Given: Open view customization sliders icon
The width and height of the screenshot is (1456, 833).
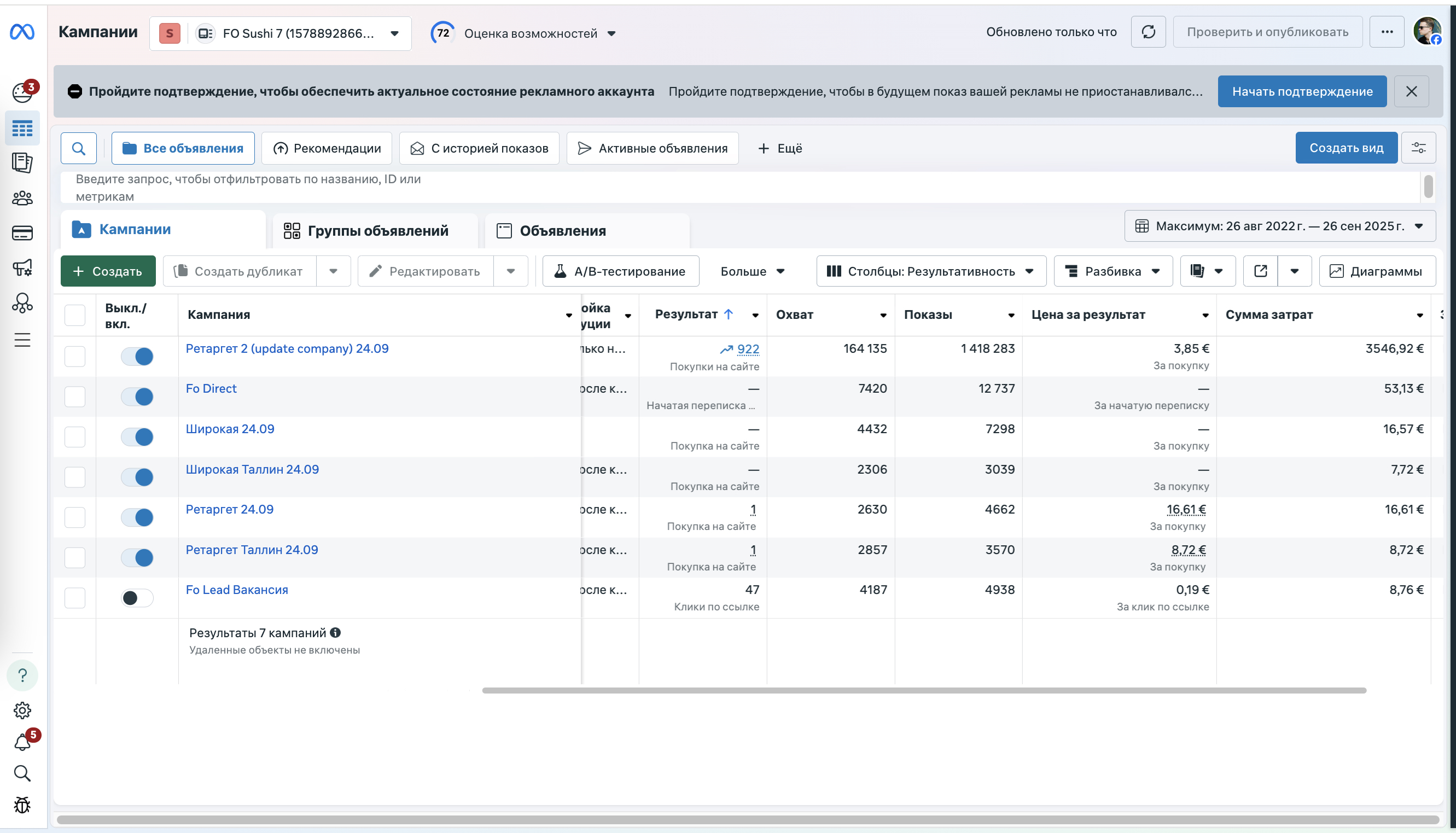Looking at the screenshot, I should coord(1418,148).
